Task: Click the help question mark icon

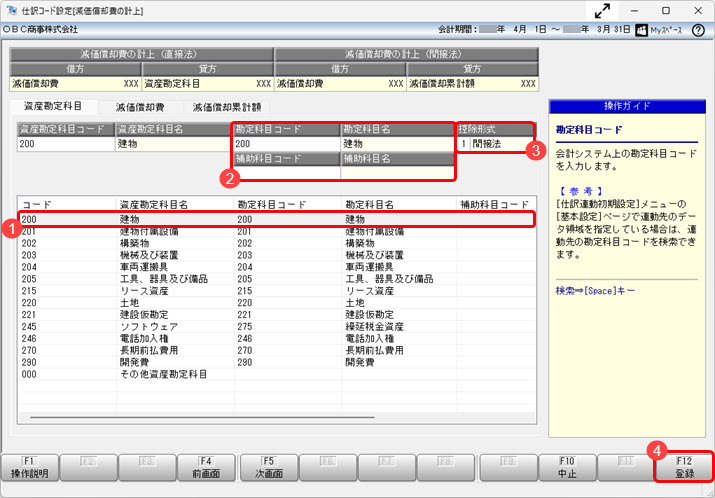Action: (698, 31)
